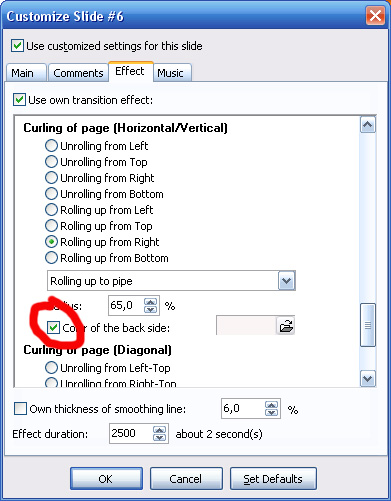Open the Rolling up to pipe dropdown
The height and width of the screenshot is (501, 391).
(x=286, y=281)
